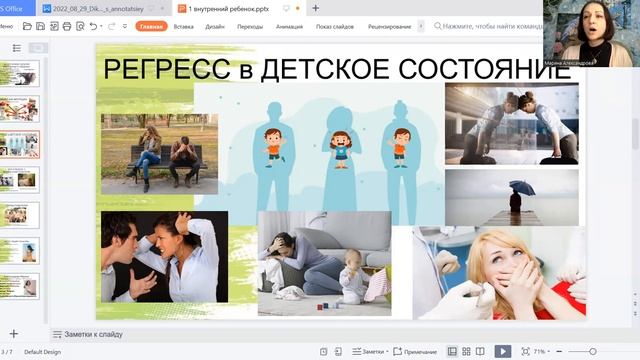Viewport: 640px width, 360px height.
Task: Select slide 2 thumbnail
Action: (20, 109)
